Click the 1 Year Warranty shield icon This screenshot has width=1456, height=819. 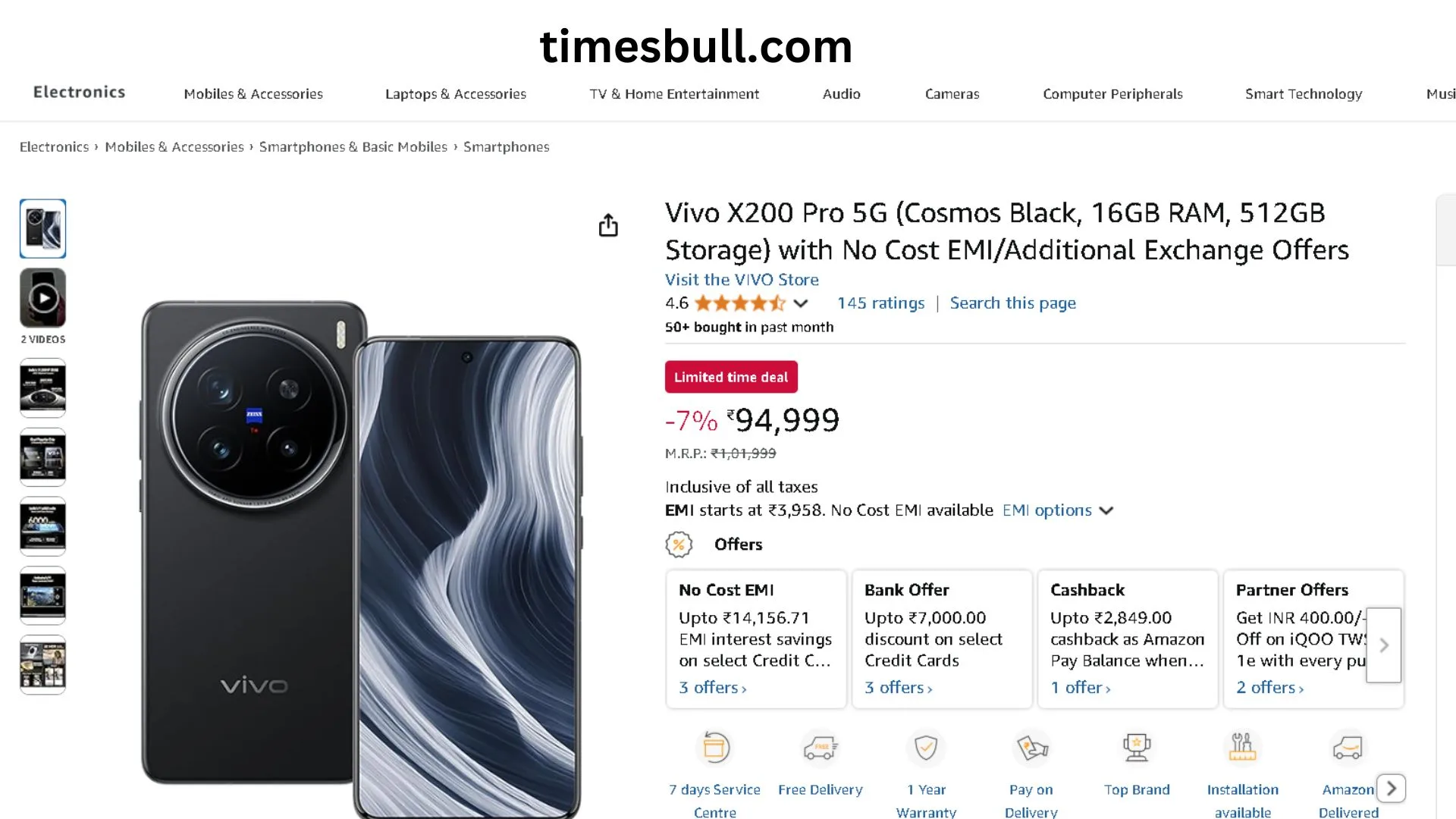click(x=926, y=748)
